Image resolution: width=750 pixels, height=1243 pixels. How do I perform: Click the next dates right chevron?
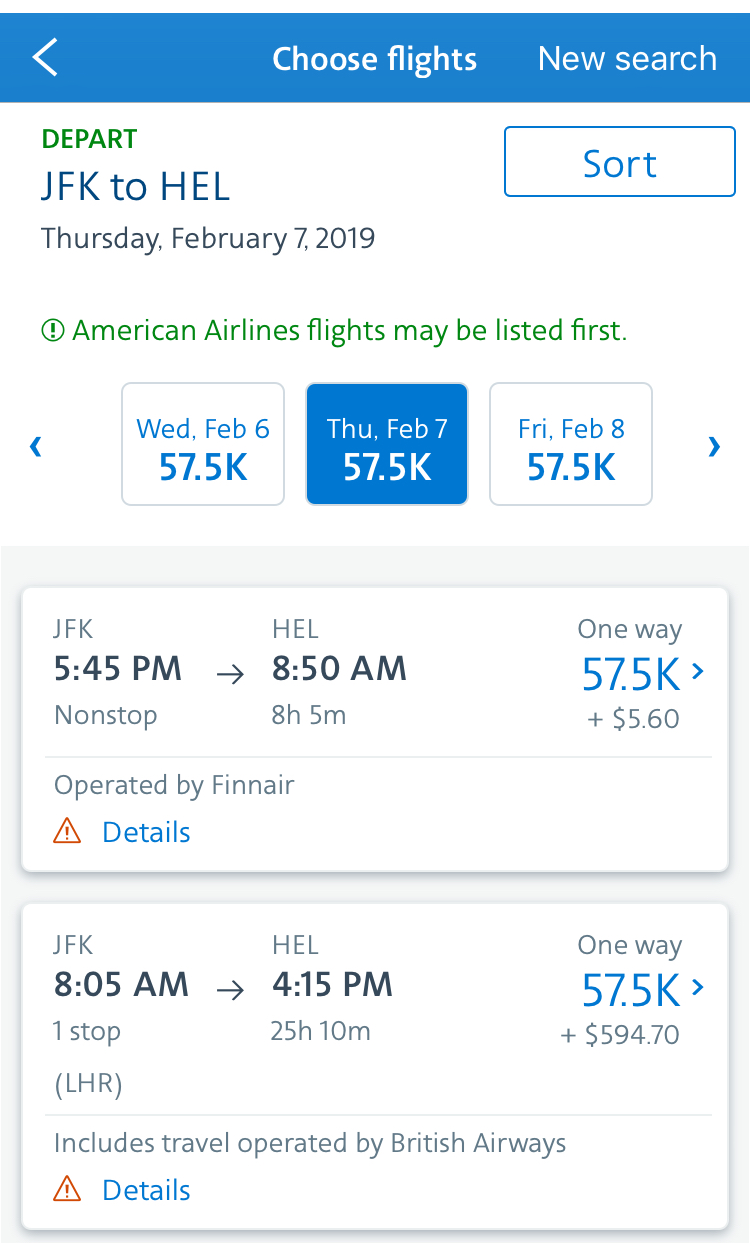coord(714,446)
